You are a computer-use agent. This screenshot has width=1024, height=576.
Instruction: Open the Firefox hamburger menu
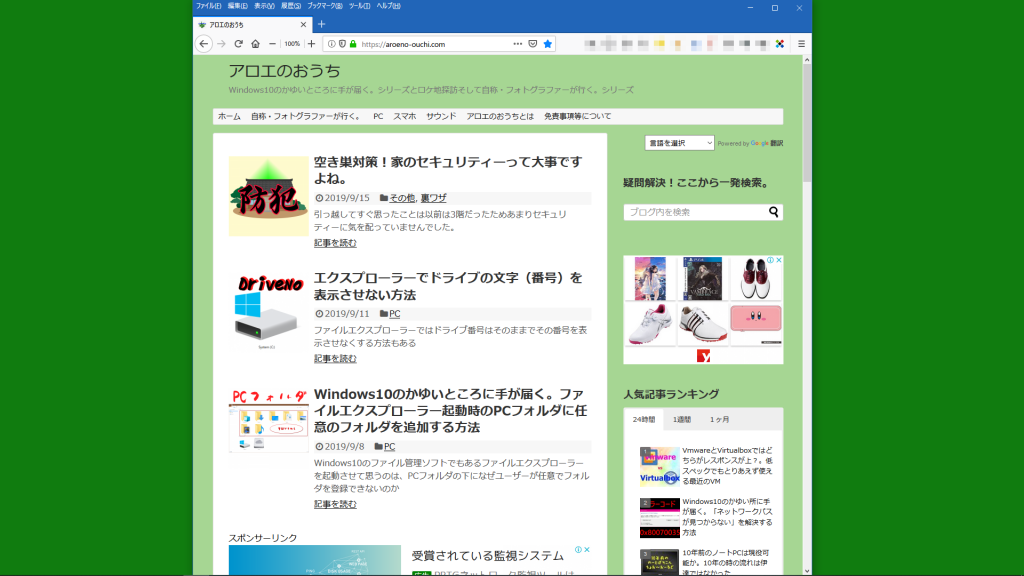(801, 44)
